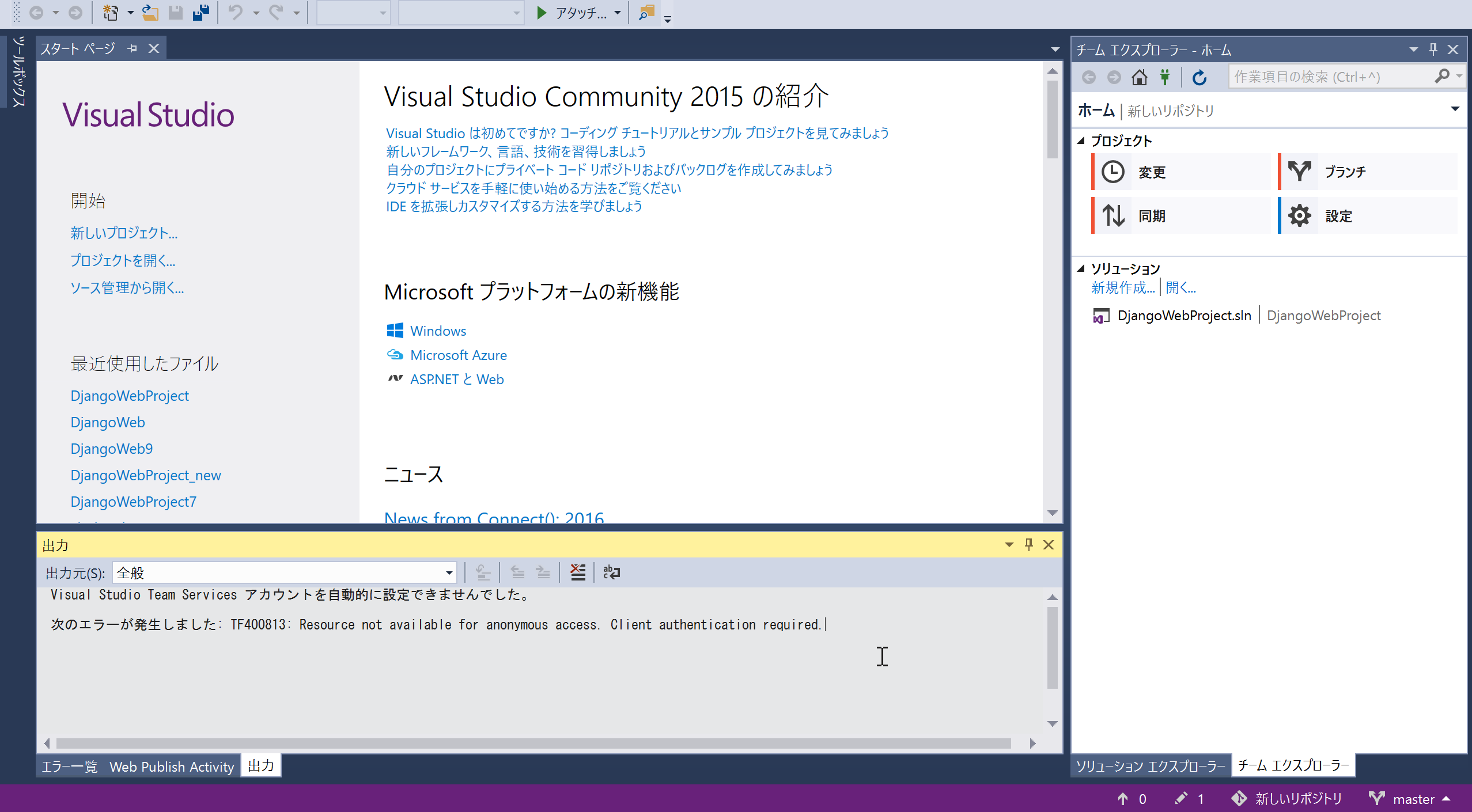
Task: Switch to the エラー一覧 tab
Action: tap(70, 767)
